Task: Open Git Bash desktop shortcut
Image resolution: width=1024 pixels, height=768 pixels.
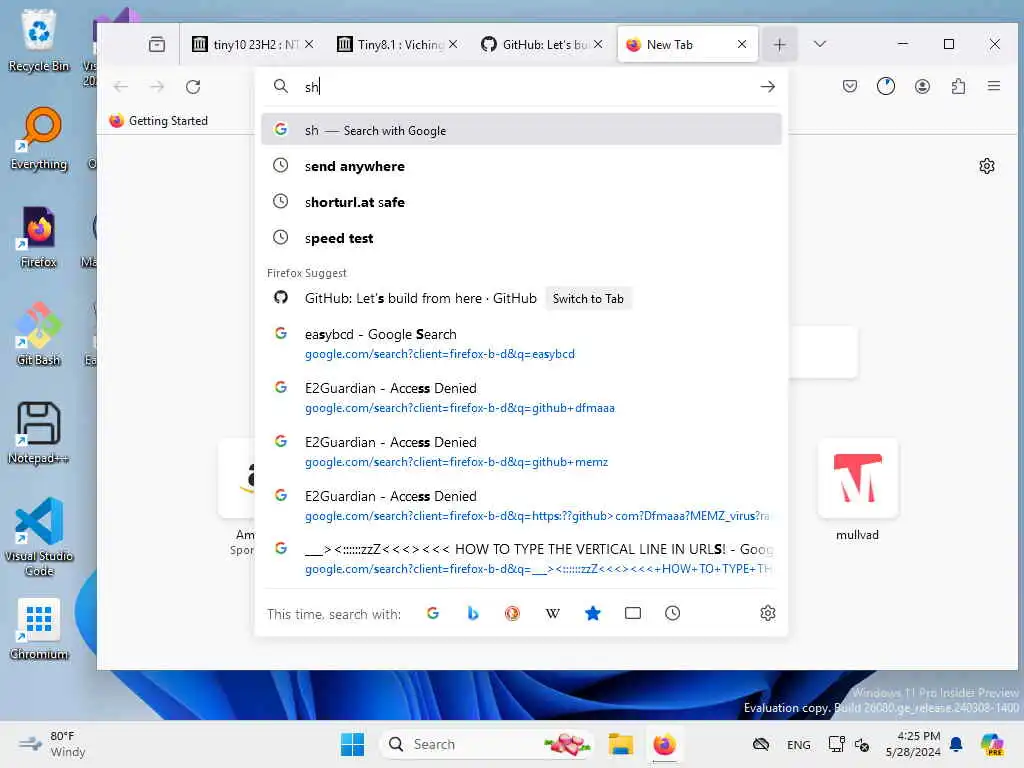Action: pyautogui.click(x=39, y=334)
